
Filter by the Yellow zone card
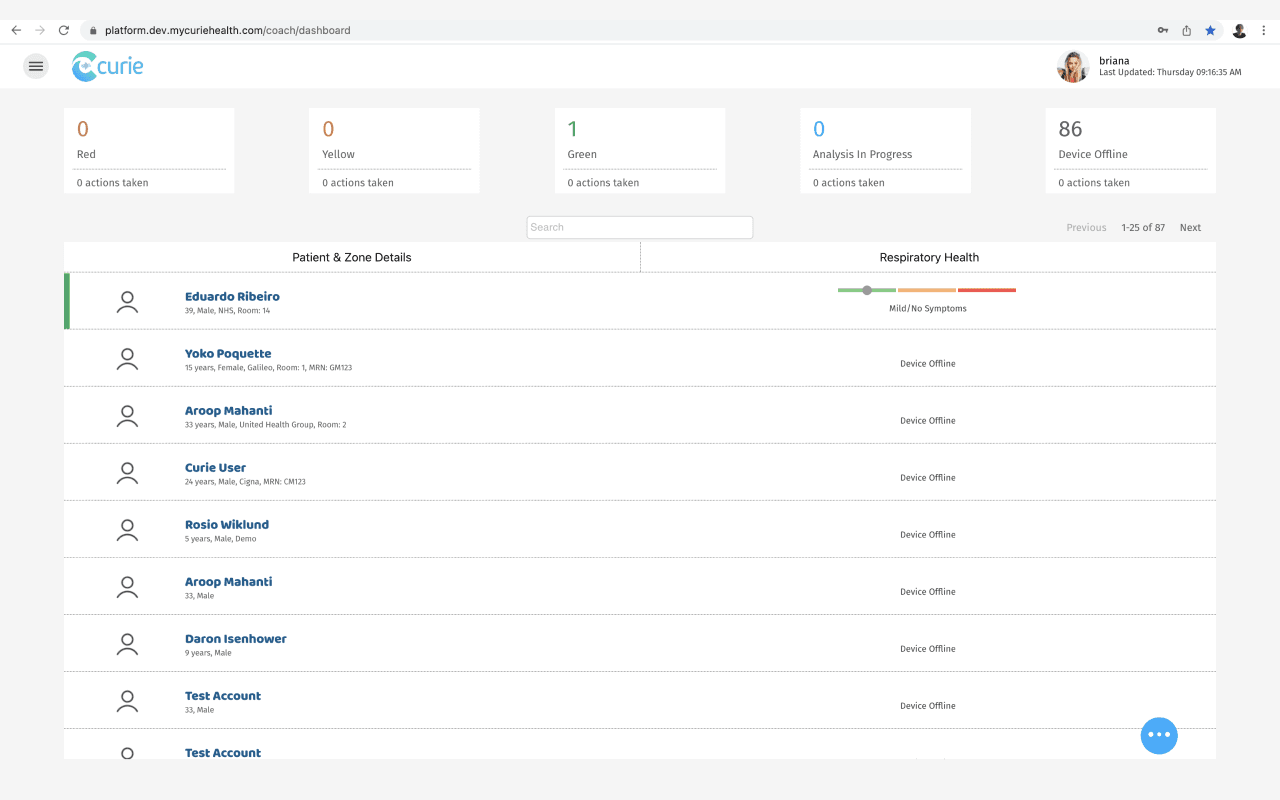pos(394,151)
